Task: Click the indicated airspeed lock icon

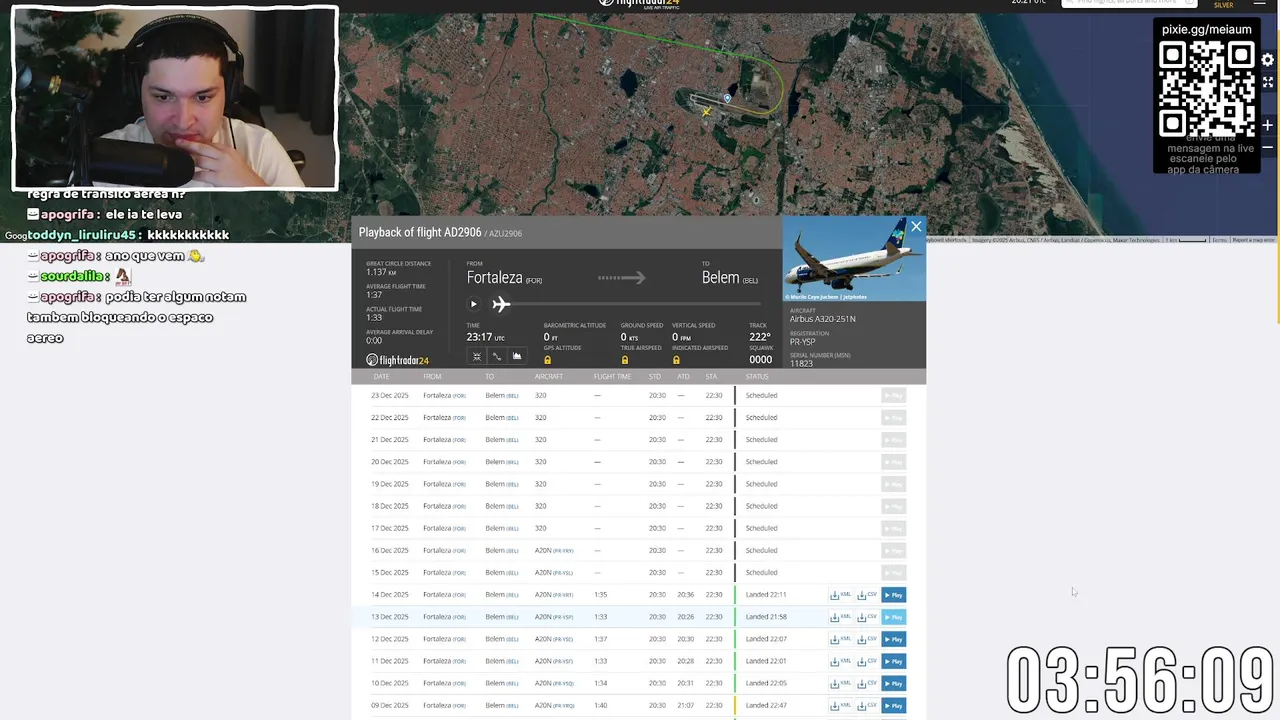Action: pos(676,360)
